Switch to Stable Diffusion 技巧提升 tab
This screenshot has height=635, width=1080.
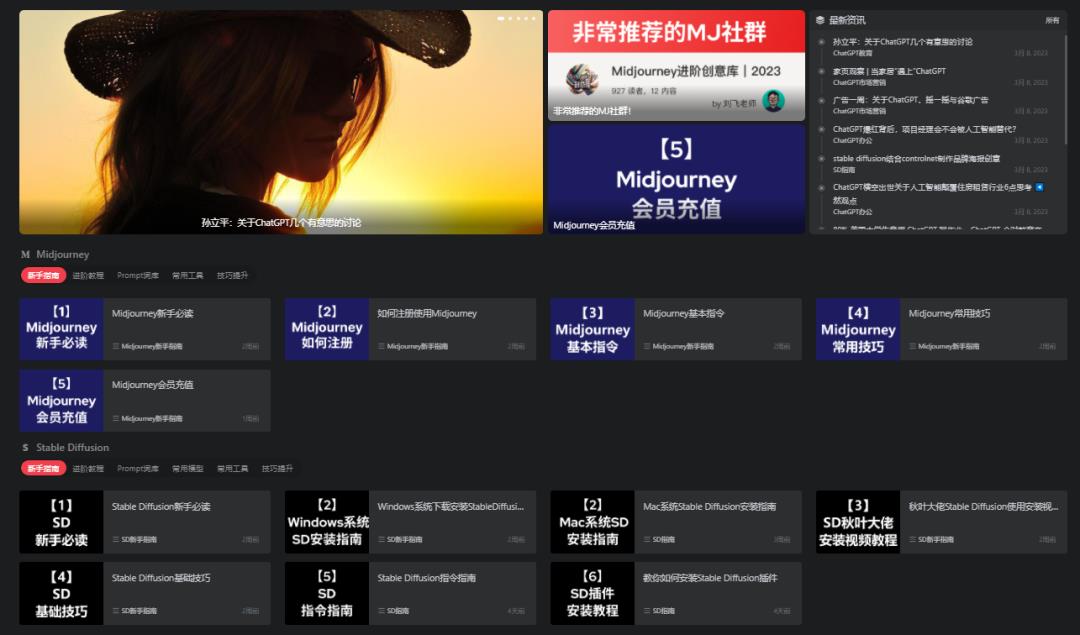tap(277, 468)
